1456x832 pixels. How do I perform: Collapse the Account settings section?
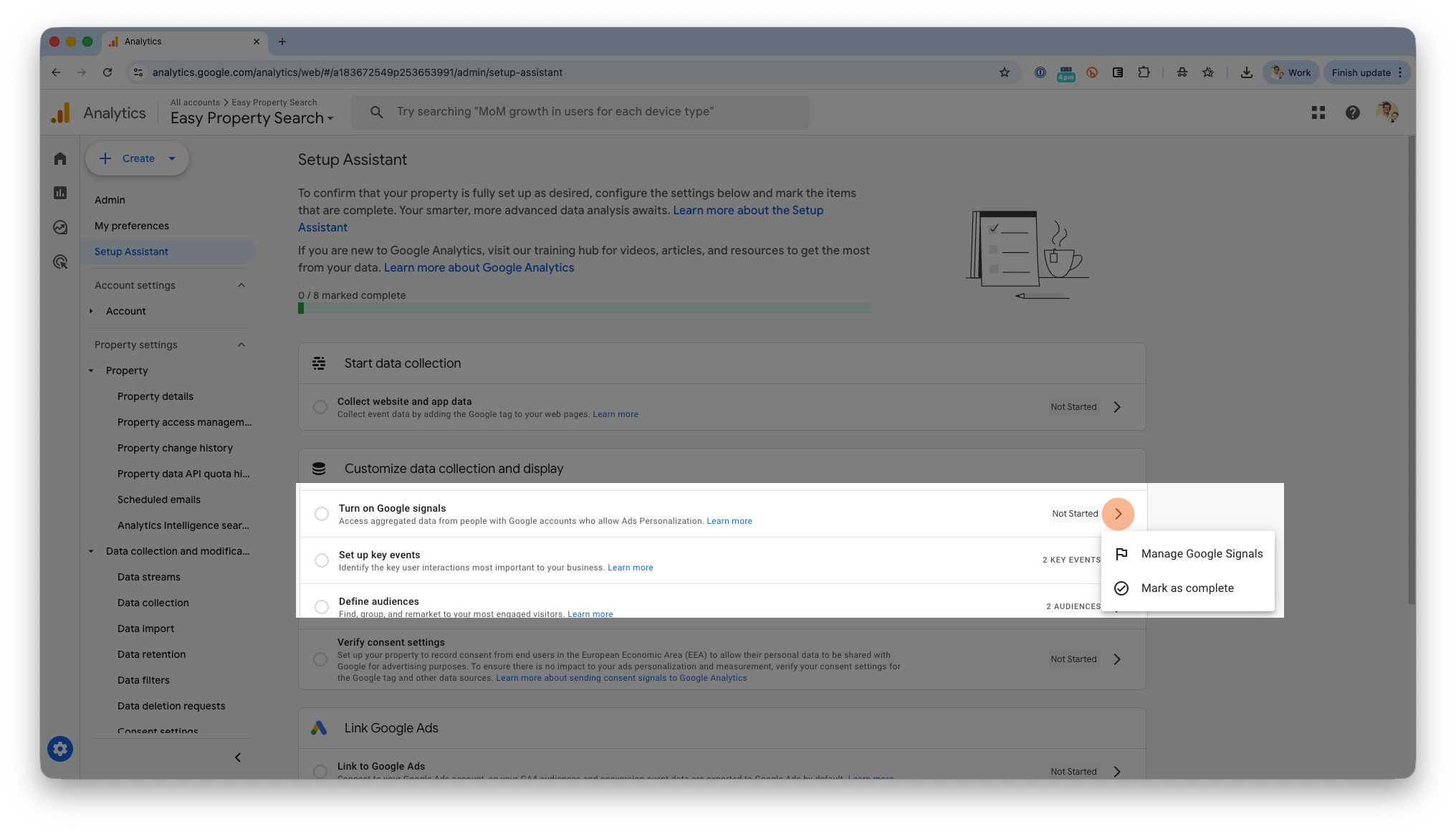point(241,285)
